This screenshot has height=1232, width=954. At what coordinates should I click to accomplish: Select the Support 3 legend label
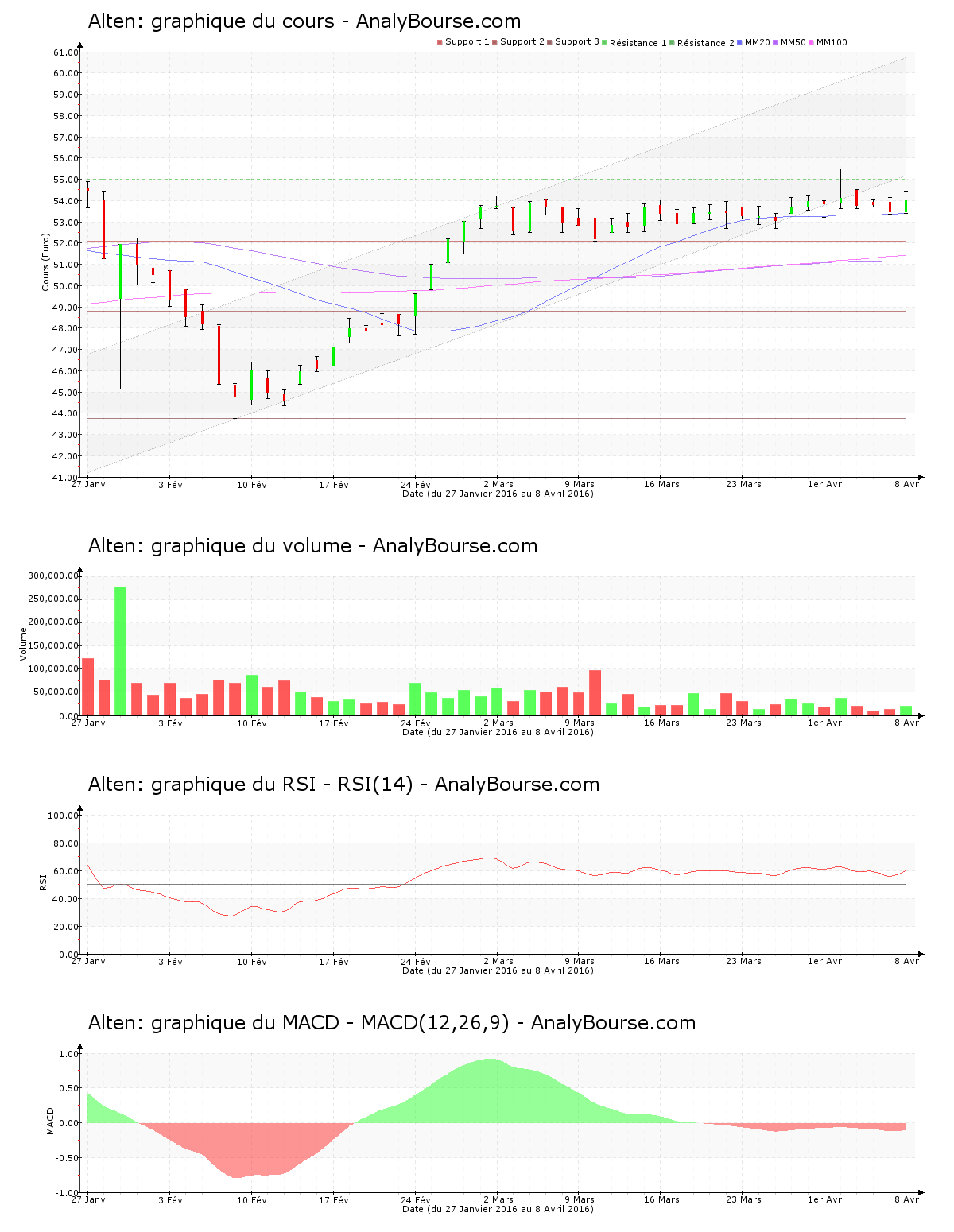(577, 42)
